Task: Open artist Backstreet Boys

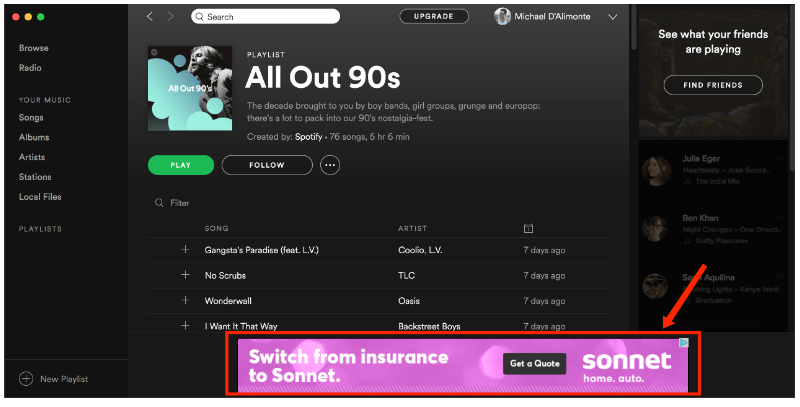Action: pyautogui.click(x=429, y=326)
